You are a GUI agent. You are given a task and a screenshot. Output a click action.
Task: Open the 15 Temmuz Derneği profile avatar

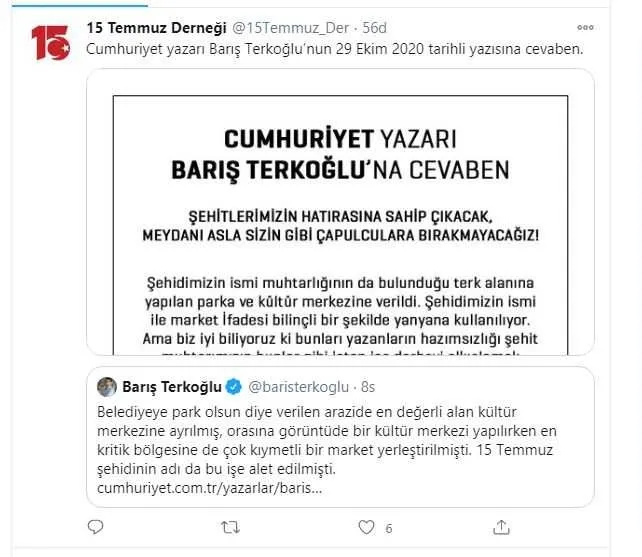pos(51,43)
